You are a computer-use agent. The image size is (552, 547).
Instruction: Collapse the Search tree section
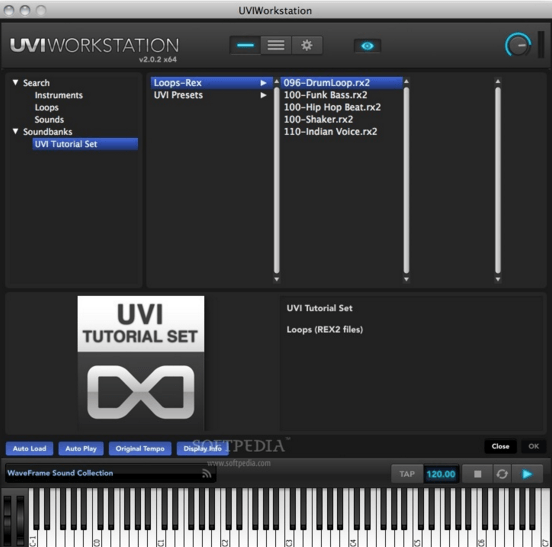(x=15, y=82)
